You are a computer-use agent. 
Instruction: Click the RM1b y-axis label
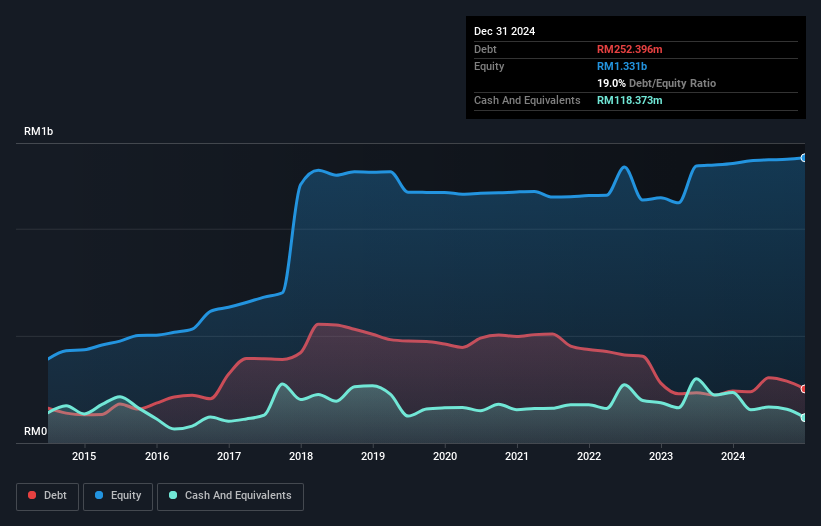click(38, 131)
